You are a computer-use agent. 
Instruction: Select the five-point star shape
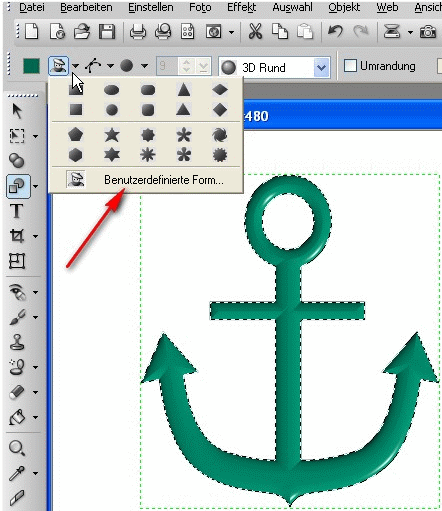click(112, 135)
